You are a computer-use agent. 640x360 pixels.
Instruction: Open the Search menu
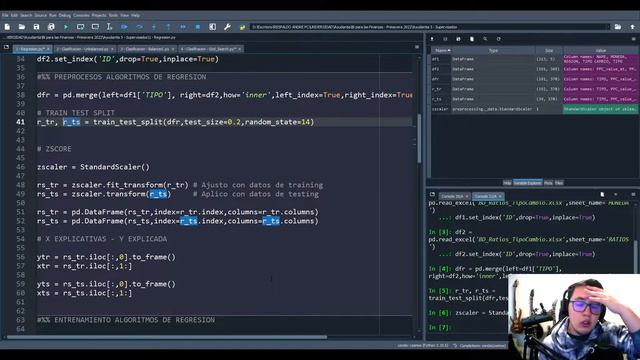point(26,15)
